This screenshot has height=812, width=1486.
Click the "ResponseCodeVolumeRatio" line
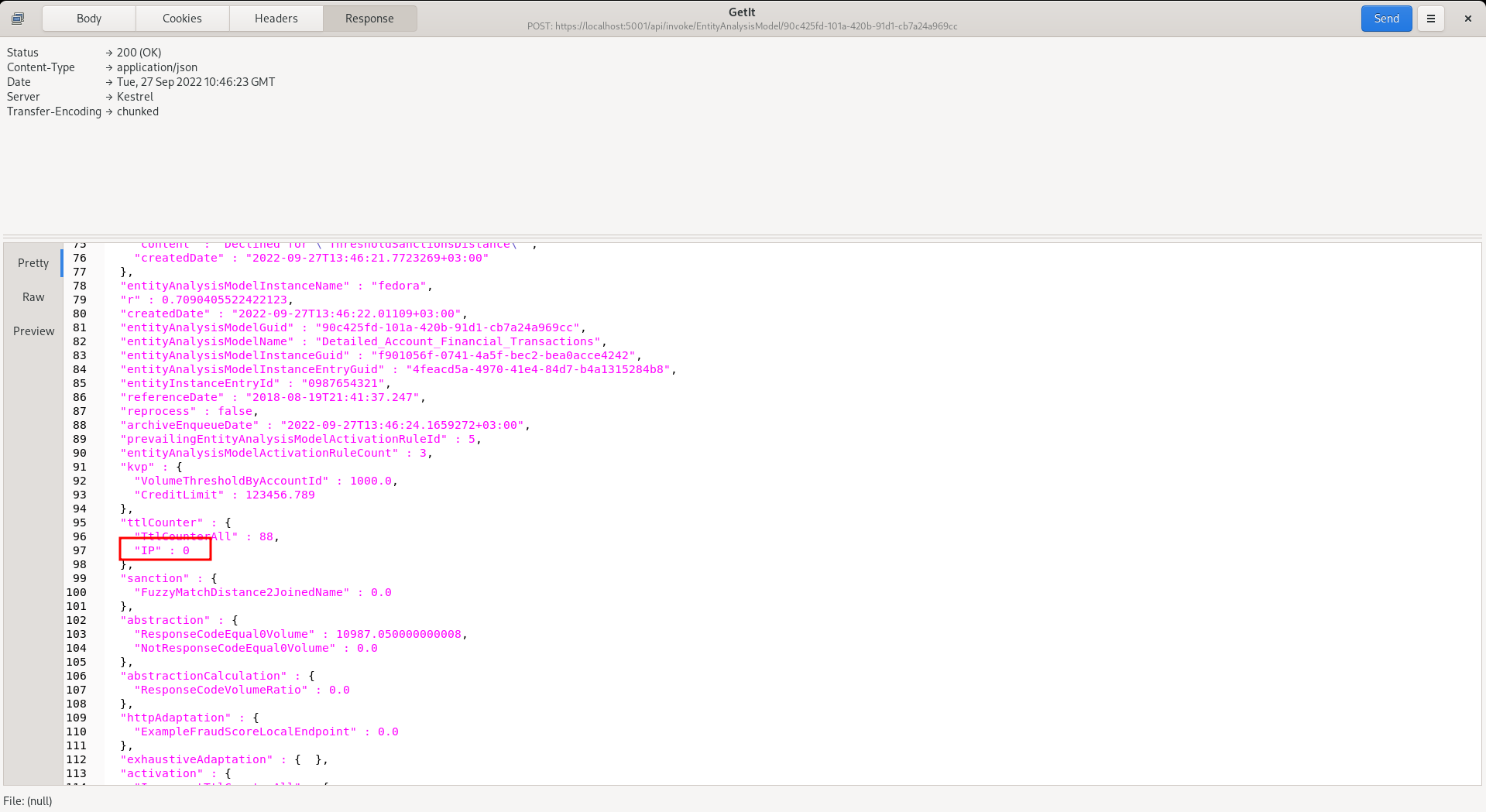tap(242, 690)
